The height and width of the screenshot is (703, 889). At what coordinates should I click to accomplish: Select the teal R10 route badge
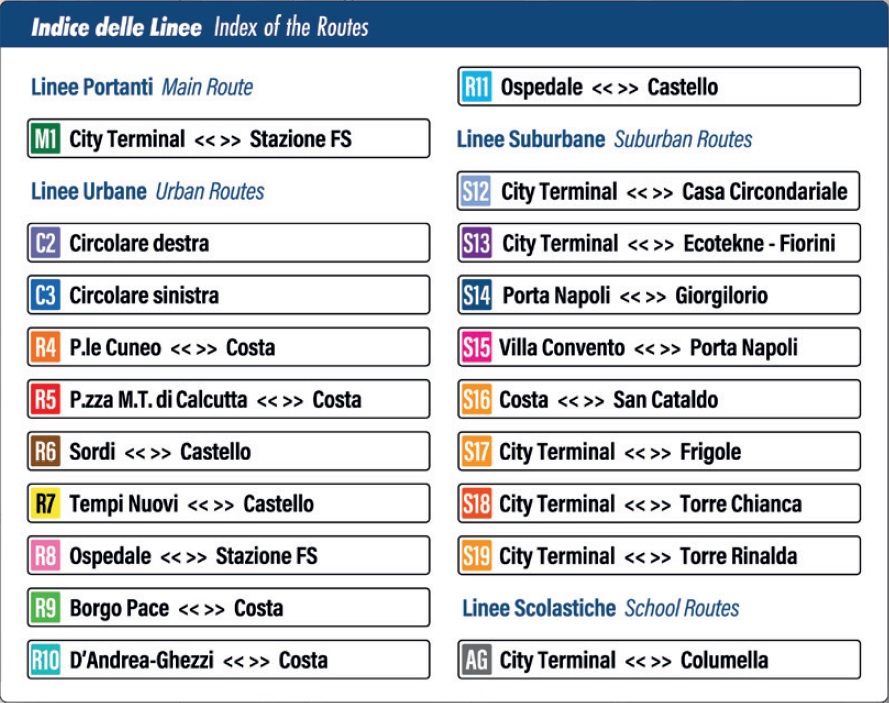coord(46,660)
